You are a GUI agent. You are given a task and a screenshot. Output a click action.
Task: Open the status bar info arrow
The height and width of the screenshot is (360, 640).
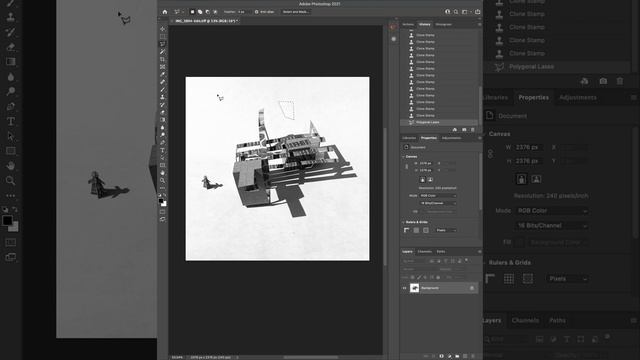(x=237, y=357)
